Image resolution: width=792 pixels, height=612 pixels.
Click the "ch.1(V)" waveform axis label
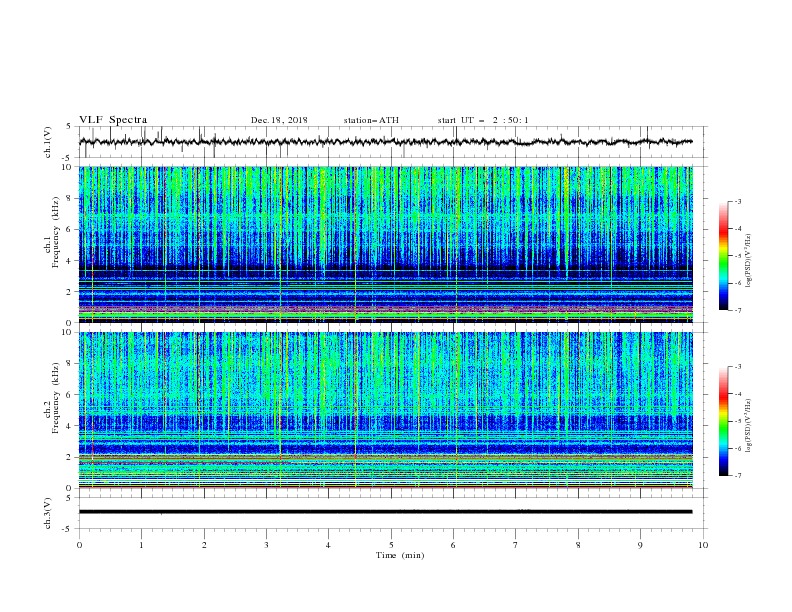[x=48, y=142]
